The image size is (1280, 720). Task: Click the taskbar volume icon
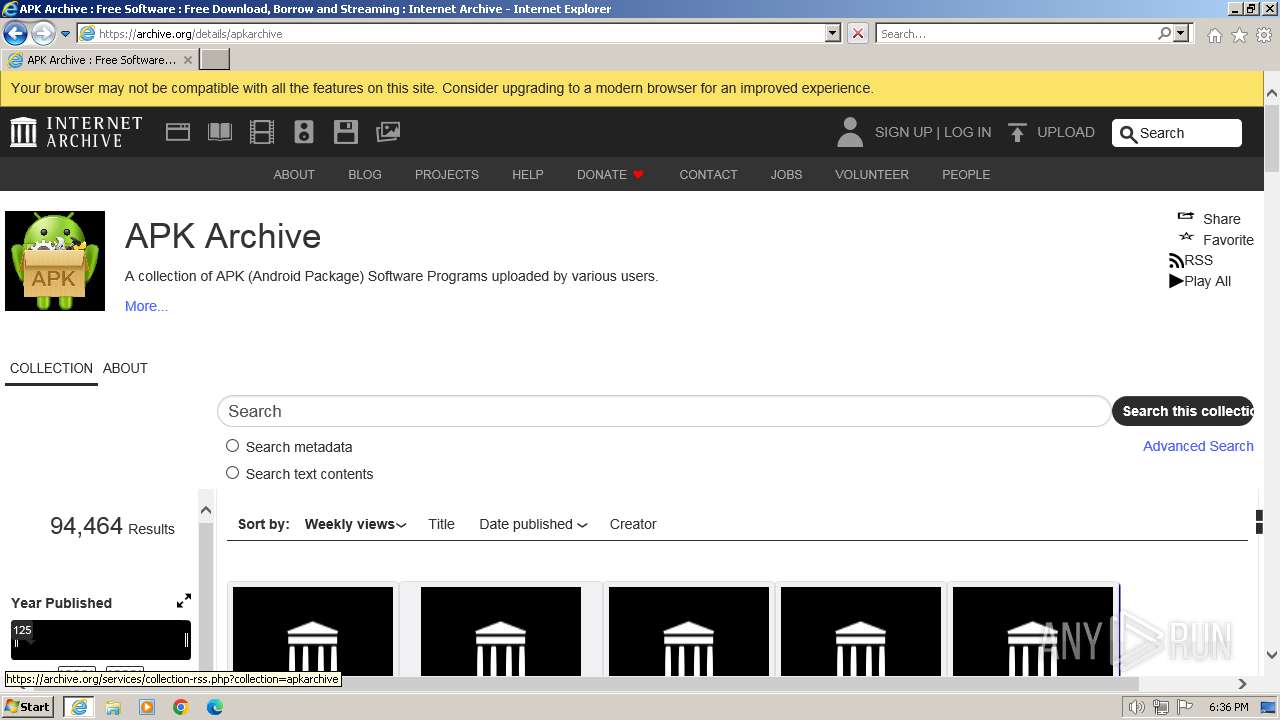click(1137, 707)
